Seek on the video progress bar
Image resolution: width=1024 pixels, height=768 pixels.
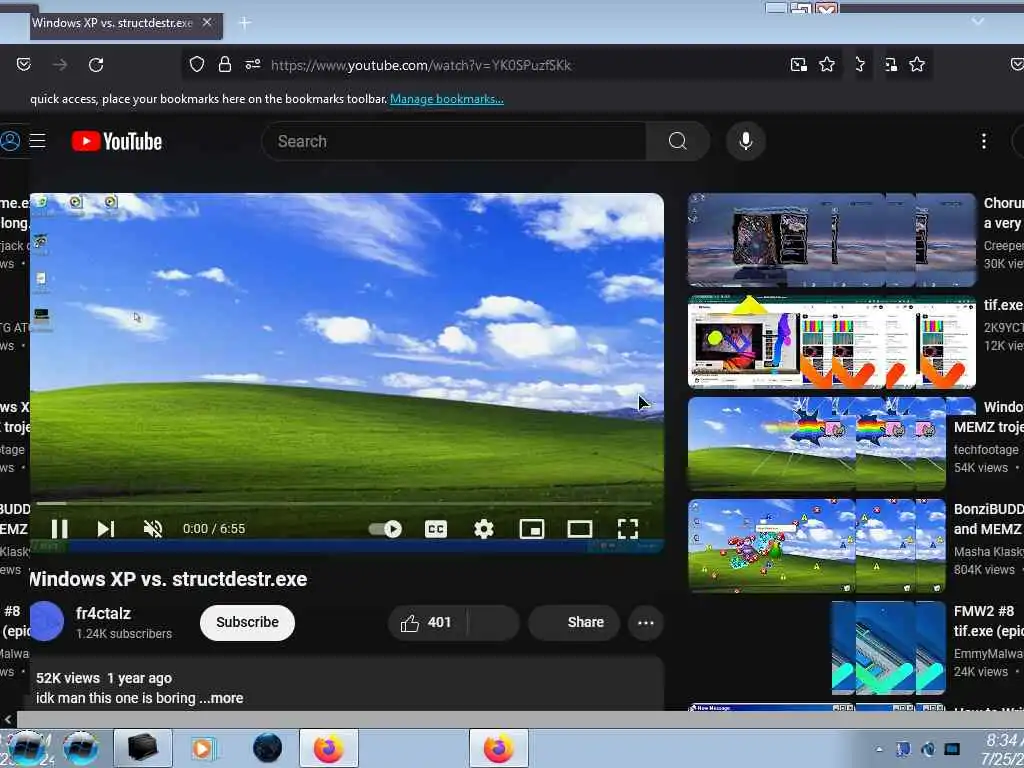(344, 504)
